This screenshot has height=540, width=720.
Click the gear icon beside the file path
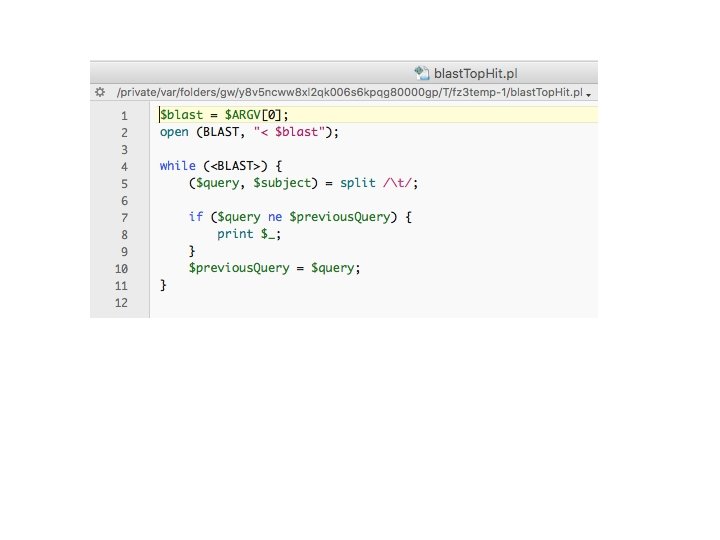[100, 92]
